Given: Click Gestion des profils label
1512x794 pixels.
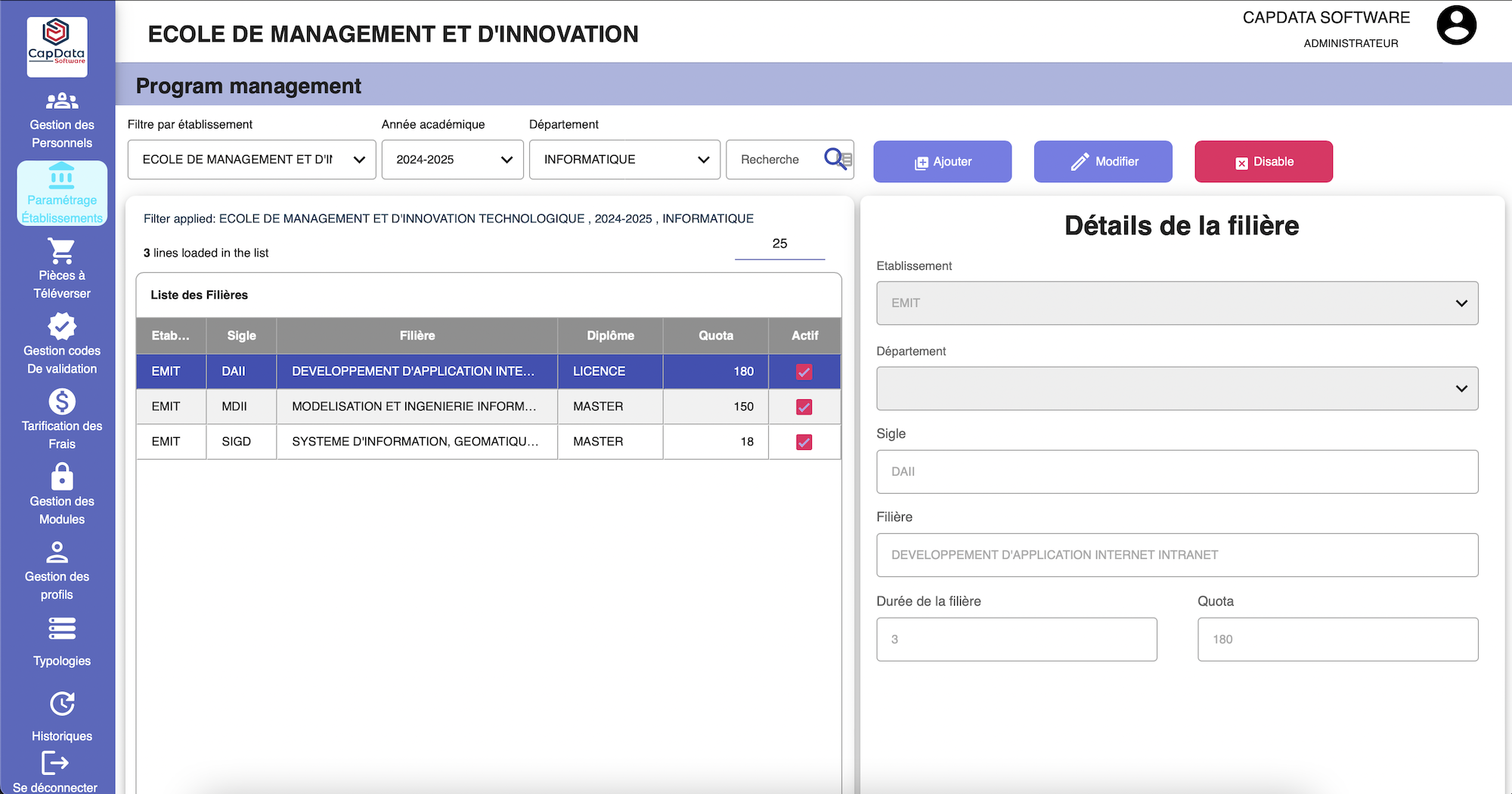Looking at the screenshot, I should tap(57, 585).
